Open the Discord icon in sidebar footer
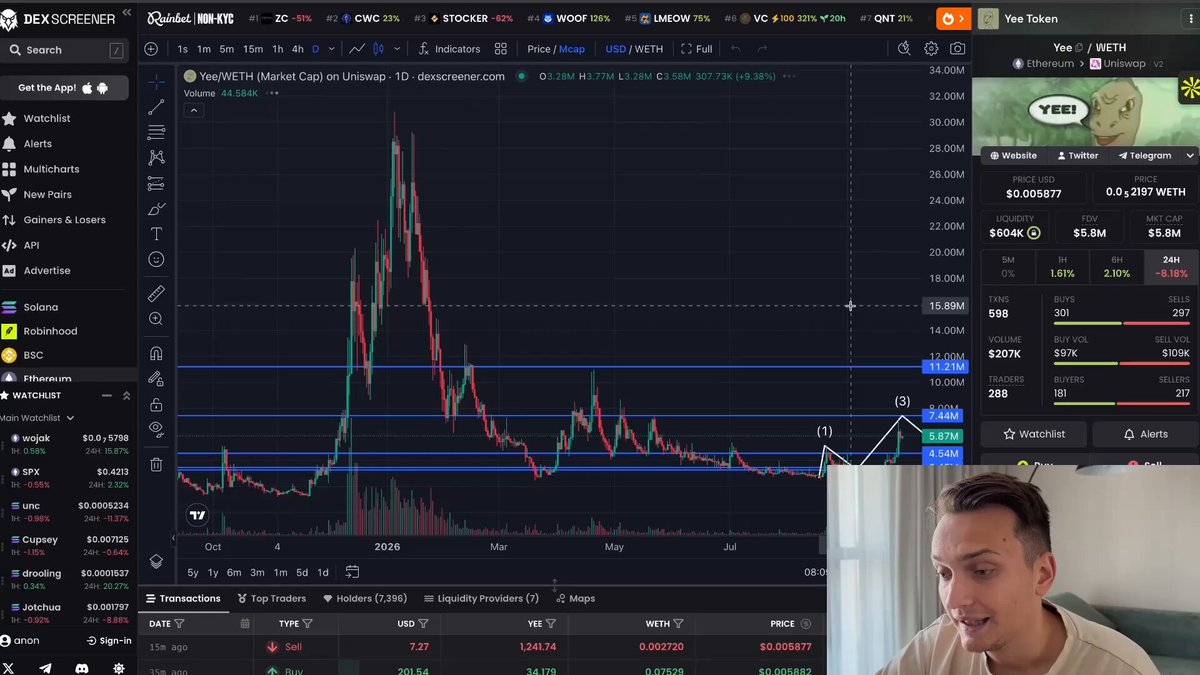The image size is (1200, 675). 82,668
